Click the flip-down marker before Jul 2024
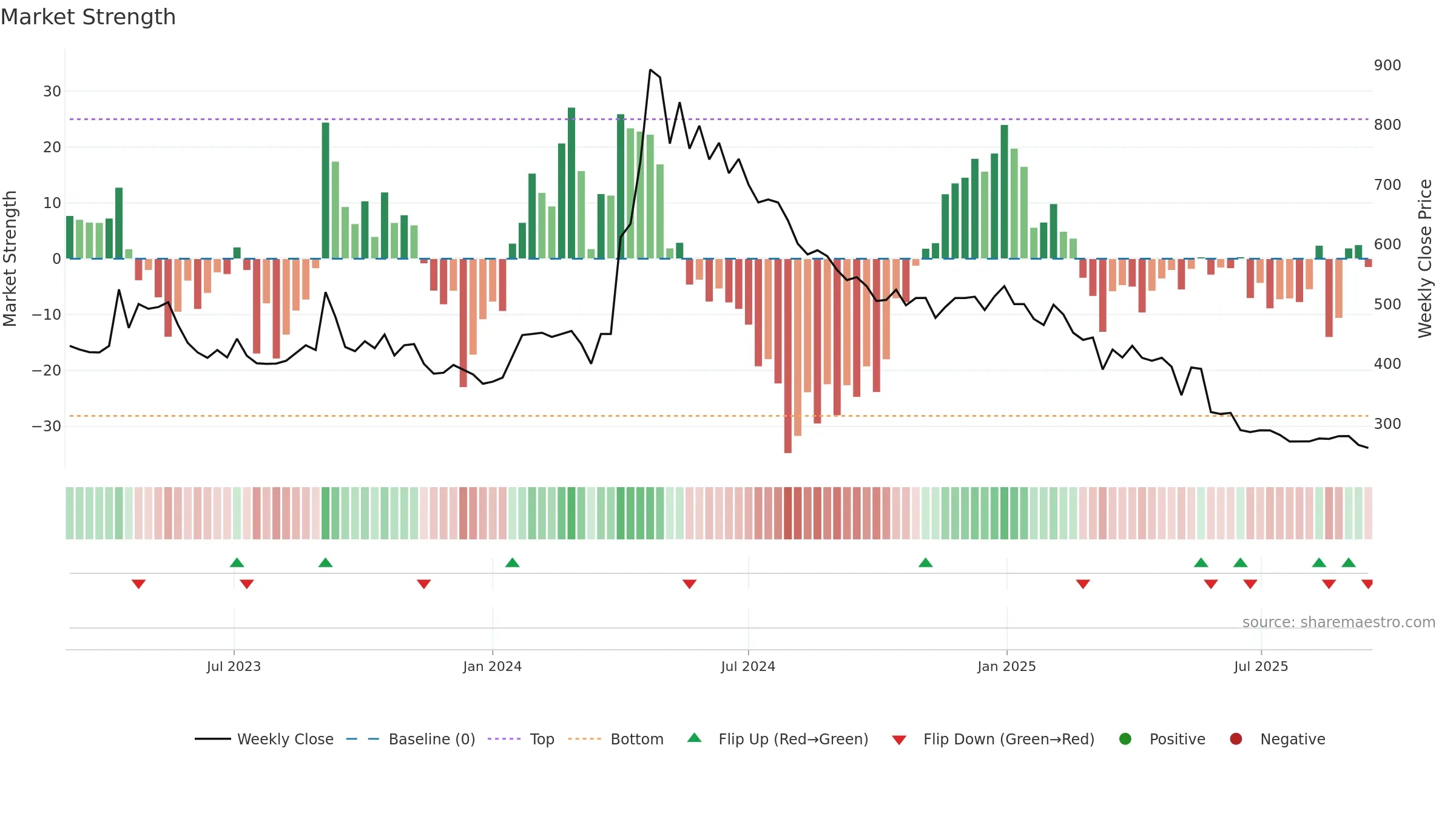The height and width of the screenshot is (819, 1456). tap(690, 584)
